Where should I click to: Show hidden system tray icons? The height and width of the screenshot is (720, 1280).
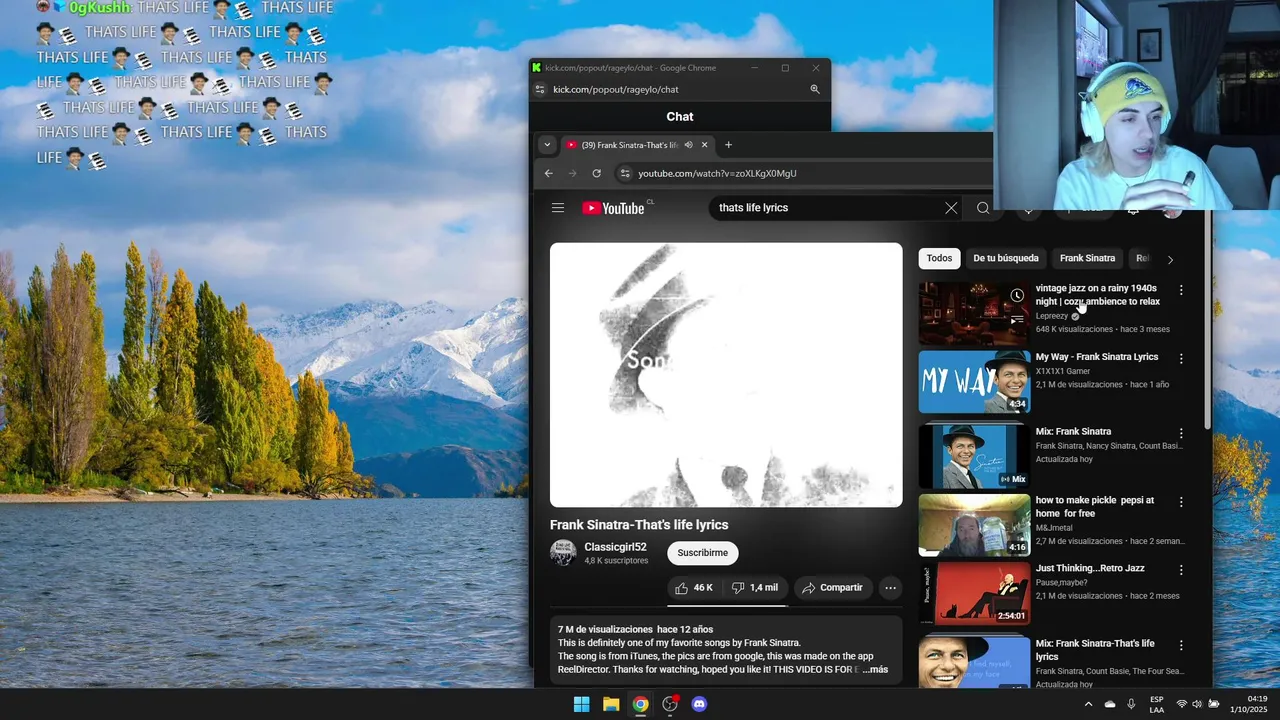[x=1088, y=704]
